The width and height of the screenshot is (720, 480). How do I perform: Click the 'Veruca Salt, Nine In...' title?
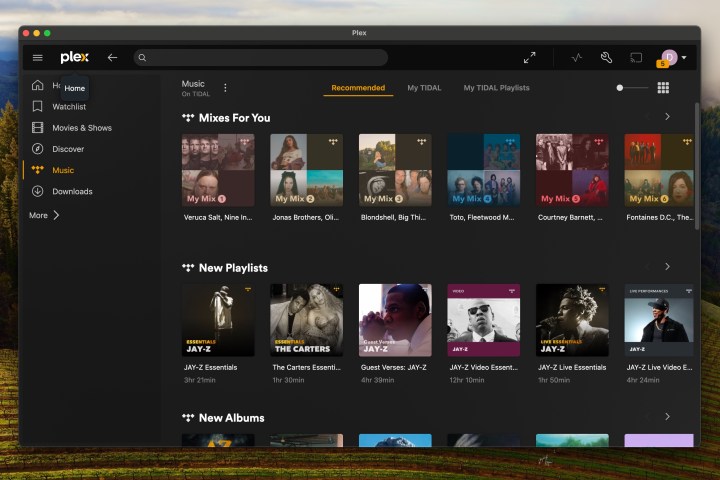[x=218, y=217]
